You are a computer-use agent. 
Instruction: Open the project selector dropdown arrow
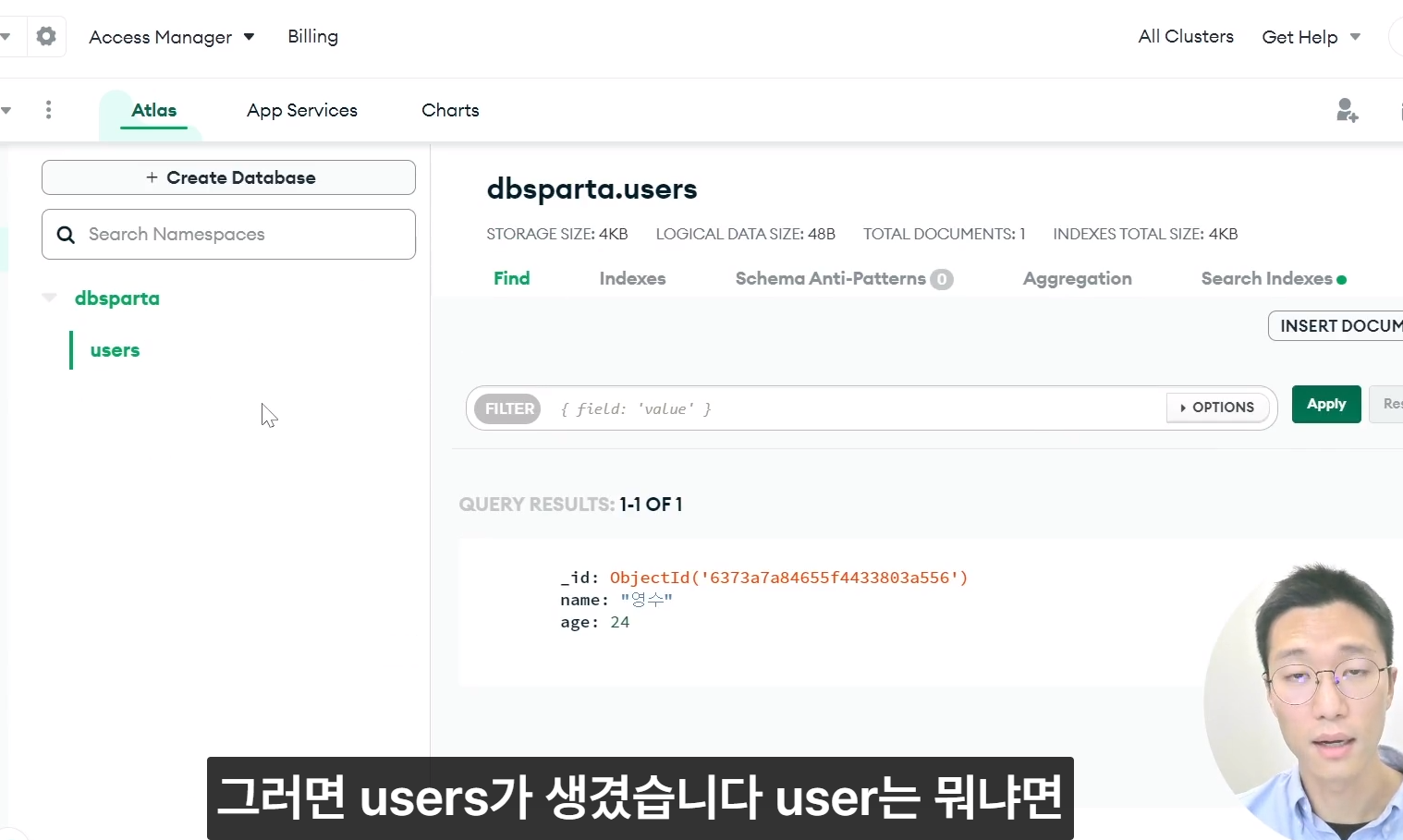point(6,110)
